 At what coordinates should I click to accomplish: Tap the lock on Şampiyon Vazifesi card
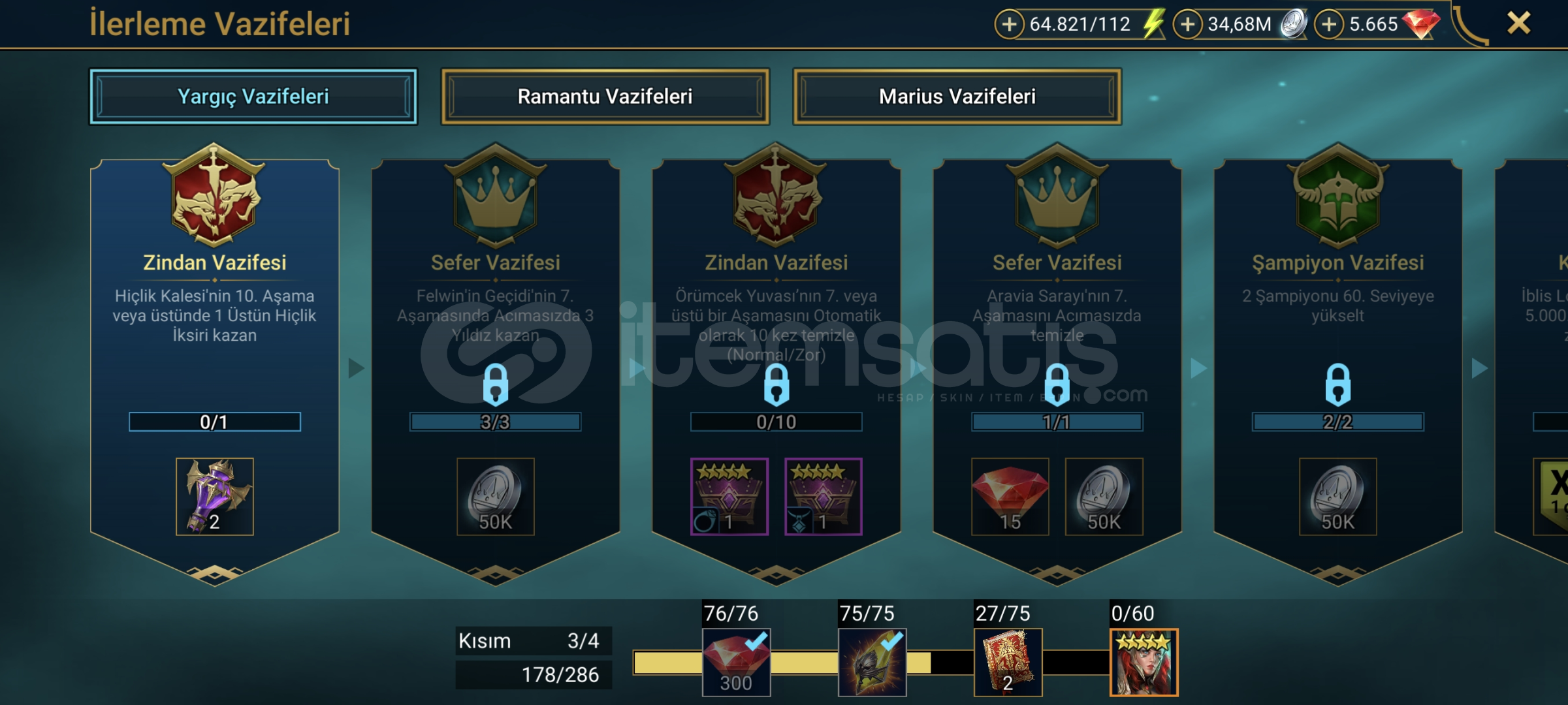click(1338, 384)
